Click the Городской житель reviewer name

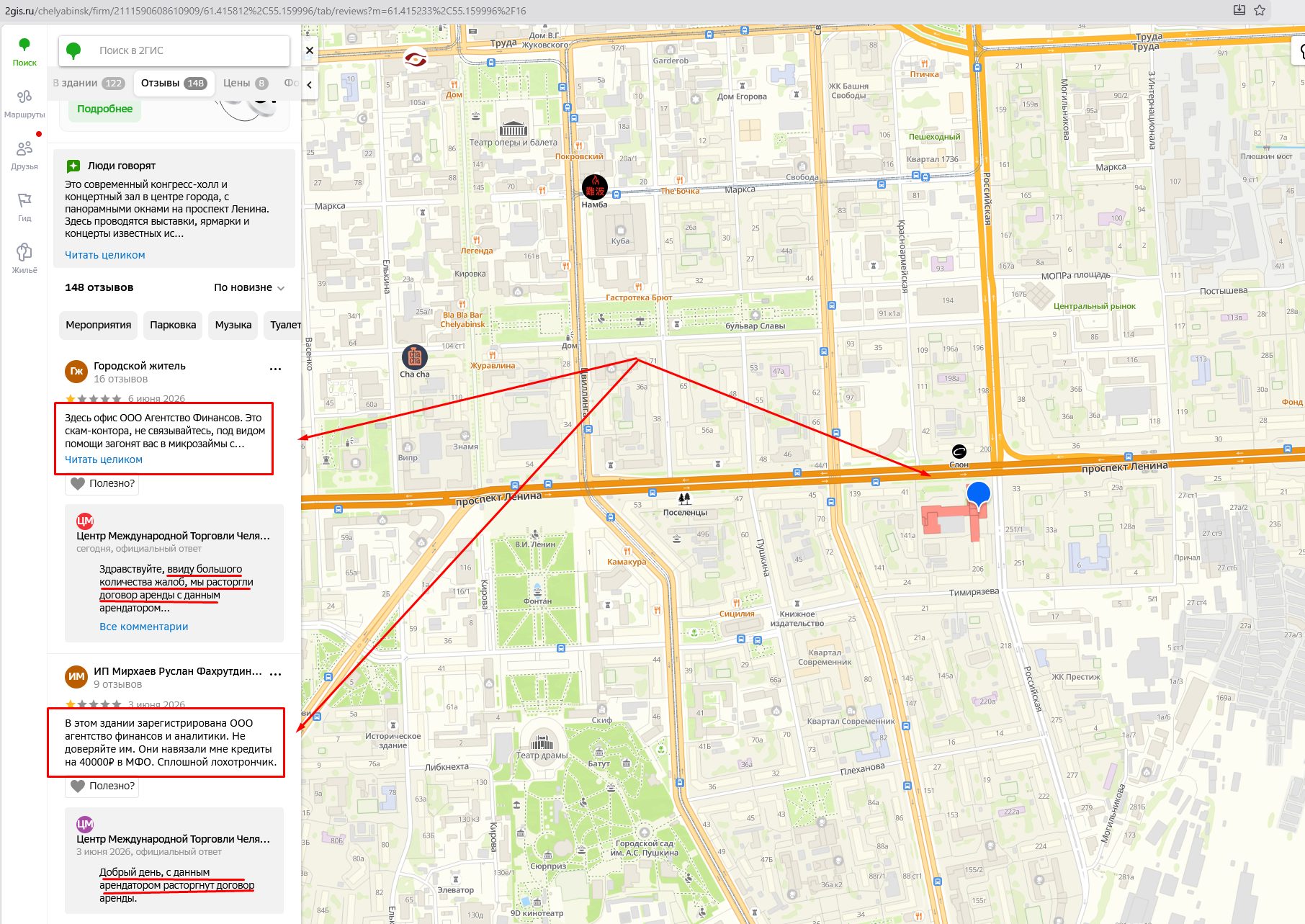pos(140,366)
